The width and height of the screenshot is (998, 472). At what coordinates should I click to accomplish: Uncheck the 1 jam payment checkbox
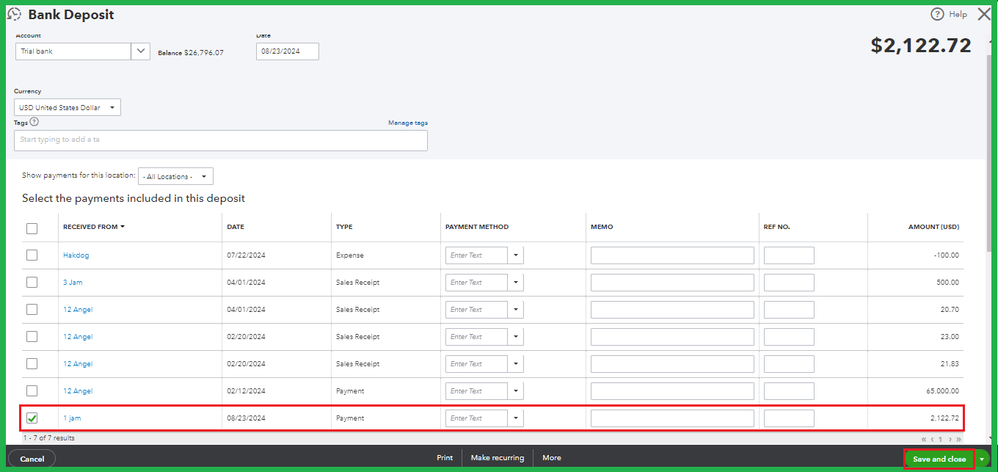(x=32, y=418)
